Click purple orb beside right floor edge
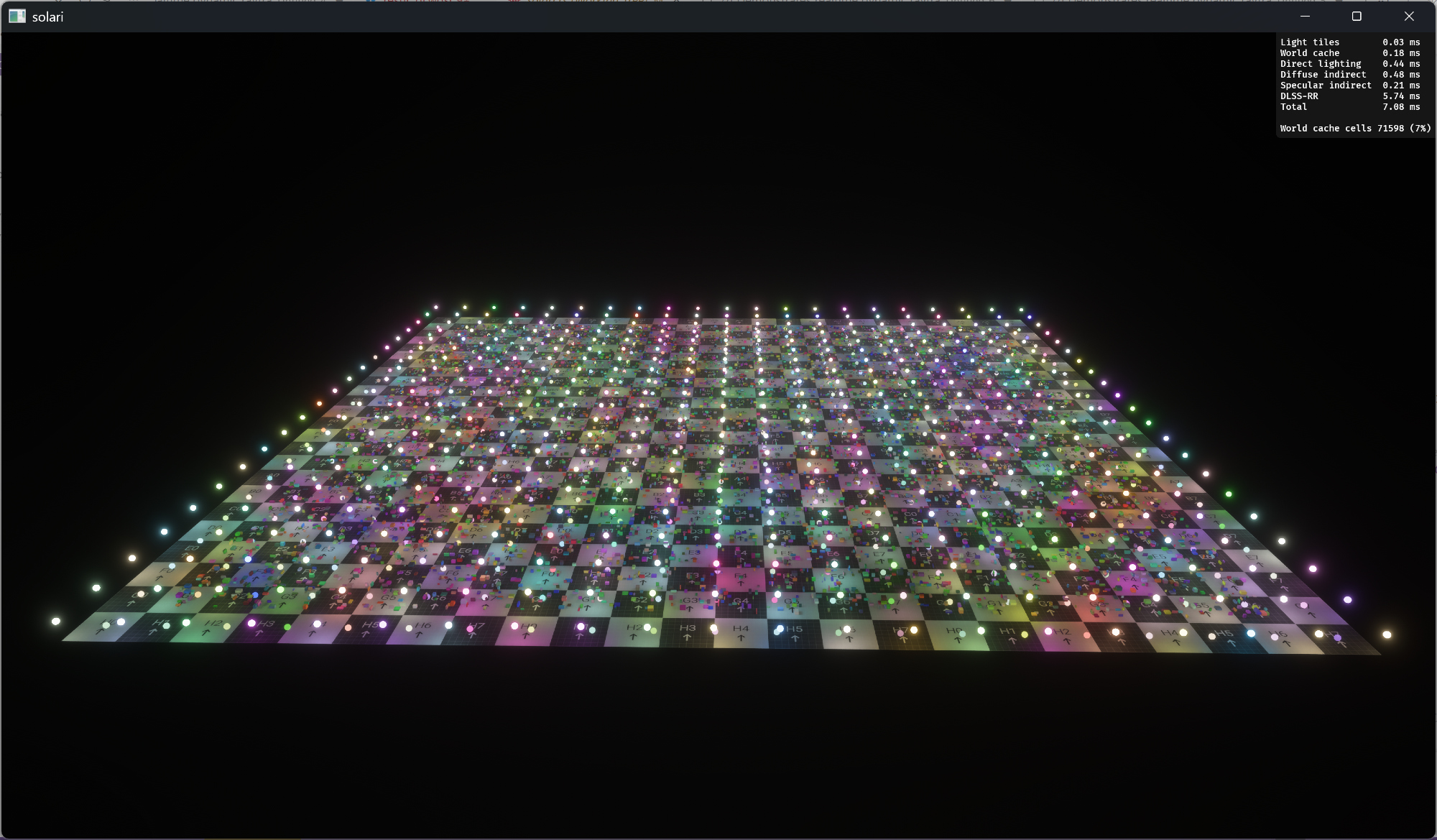Viewport: 1437px width, 840px height. pyautogui.click(x=1347, y=599)
